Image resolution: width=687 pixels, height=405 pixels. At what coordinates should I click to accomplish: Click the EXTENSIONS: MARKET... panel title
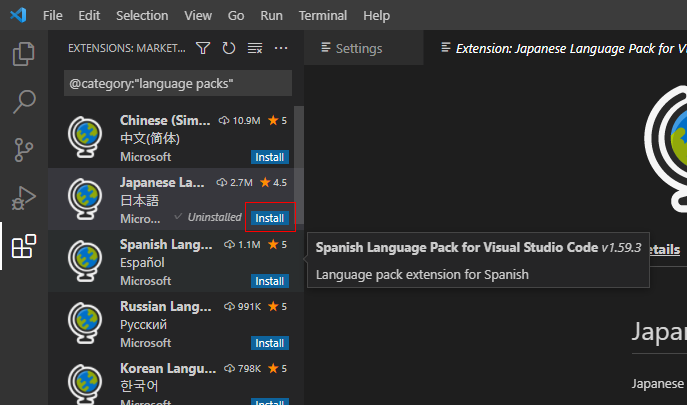pos(127,48)
